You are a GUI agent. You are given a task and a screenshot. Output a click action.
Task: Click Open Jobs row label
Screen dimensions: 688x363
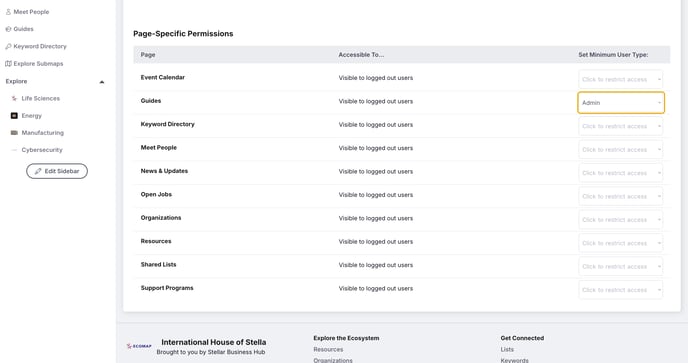(x=156, y=194)
